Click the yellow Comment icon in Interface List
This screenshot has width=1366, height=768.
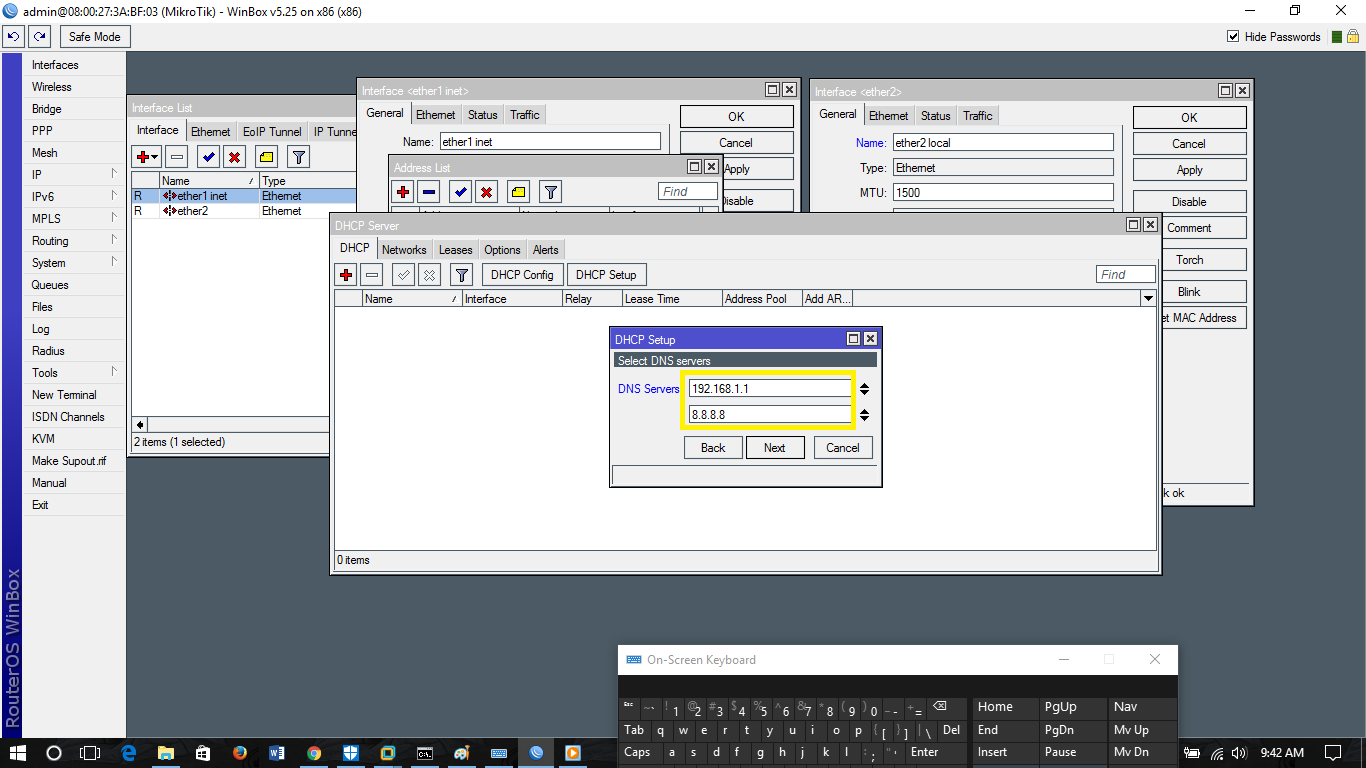point(266,157)
